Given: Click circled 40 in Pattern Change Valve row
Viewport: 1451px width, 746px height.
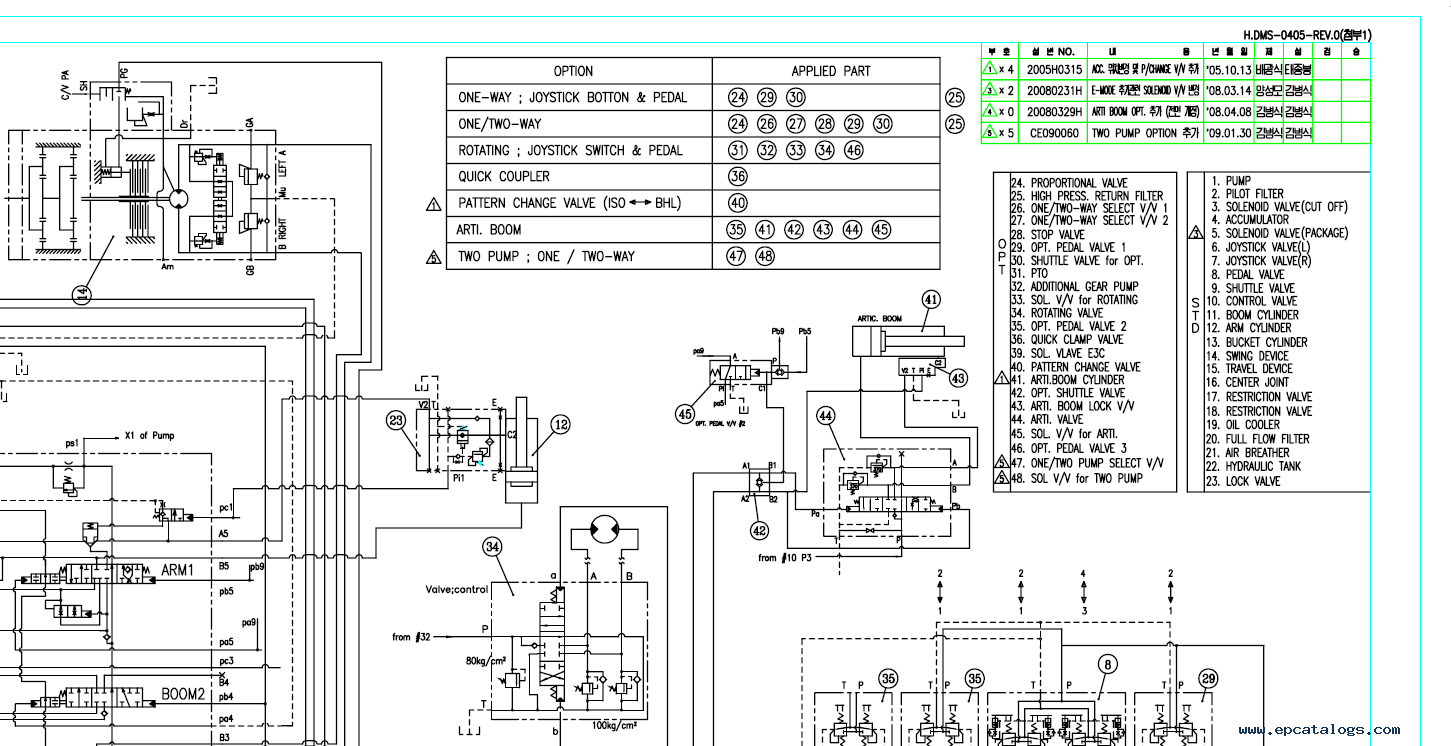Looking at the screenshot, I should [x=738, y=203].
